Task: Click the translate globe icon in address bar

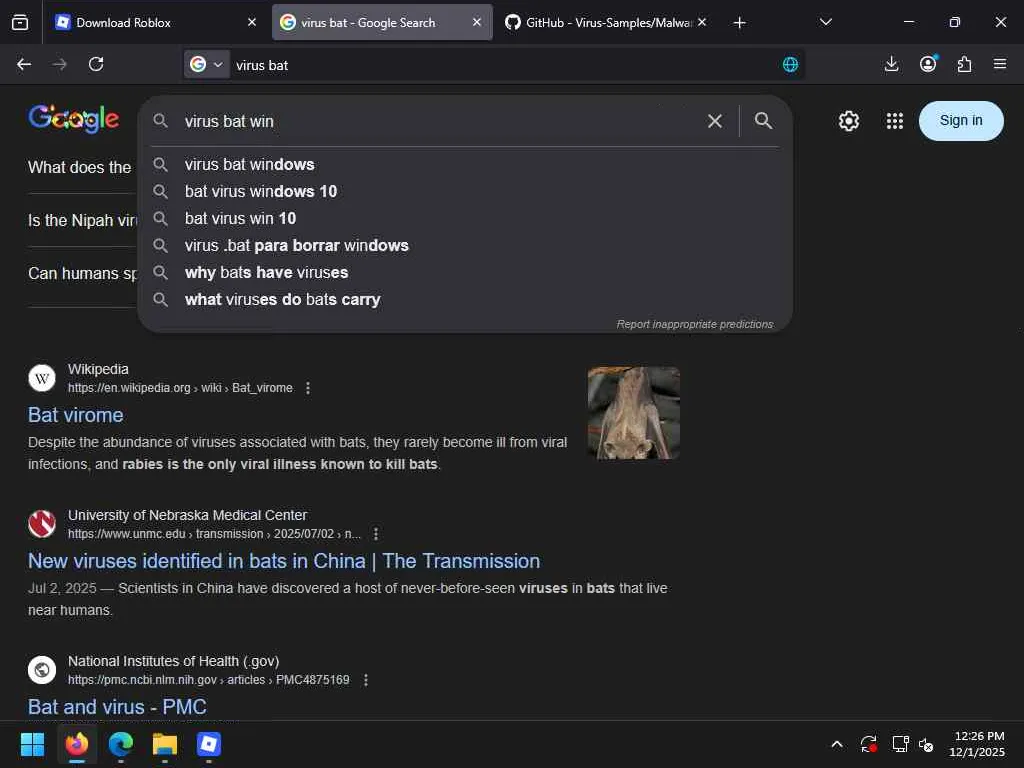Action: tap(790, 65)
